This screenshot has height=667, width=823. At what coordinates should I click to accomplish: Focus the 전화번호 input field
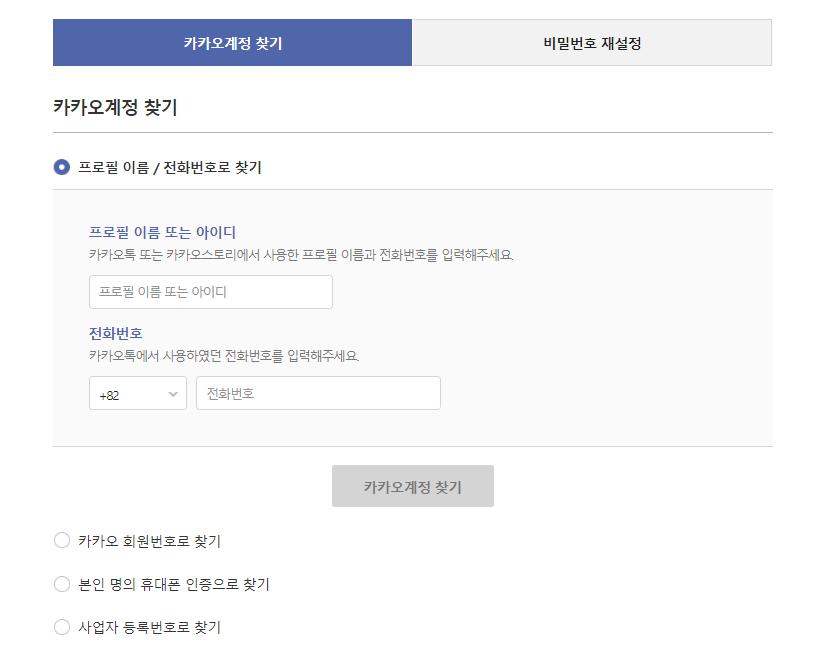tap(318, 393)
